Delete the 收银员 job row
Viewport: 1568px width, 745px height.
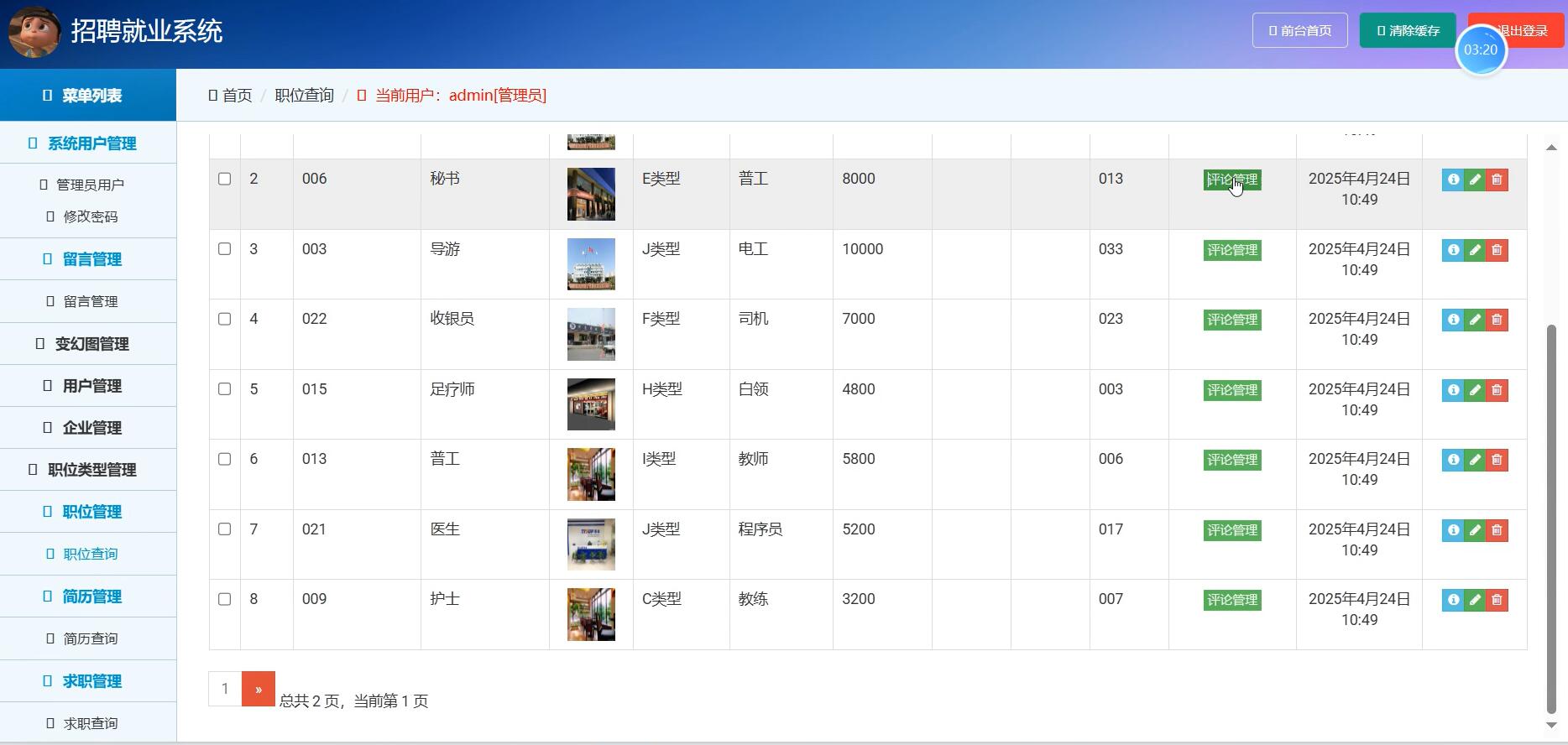click(x=1497, y=320)
